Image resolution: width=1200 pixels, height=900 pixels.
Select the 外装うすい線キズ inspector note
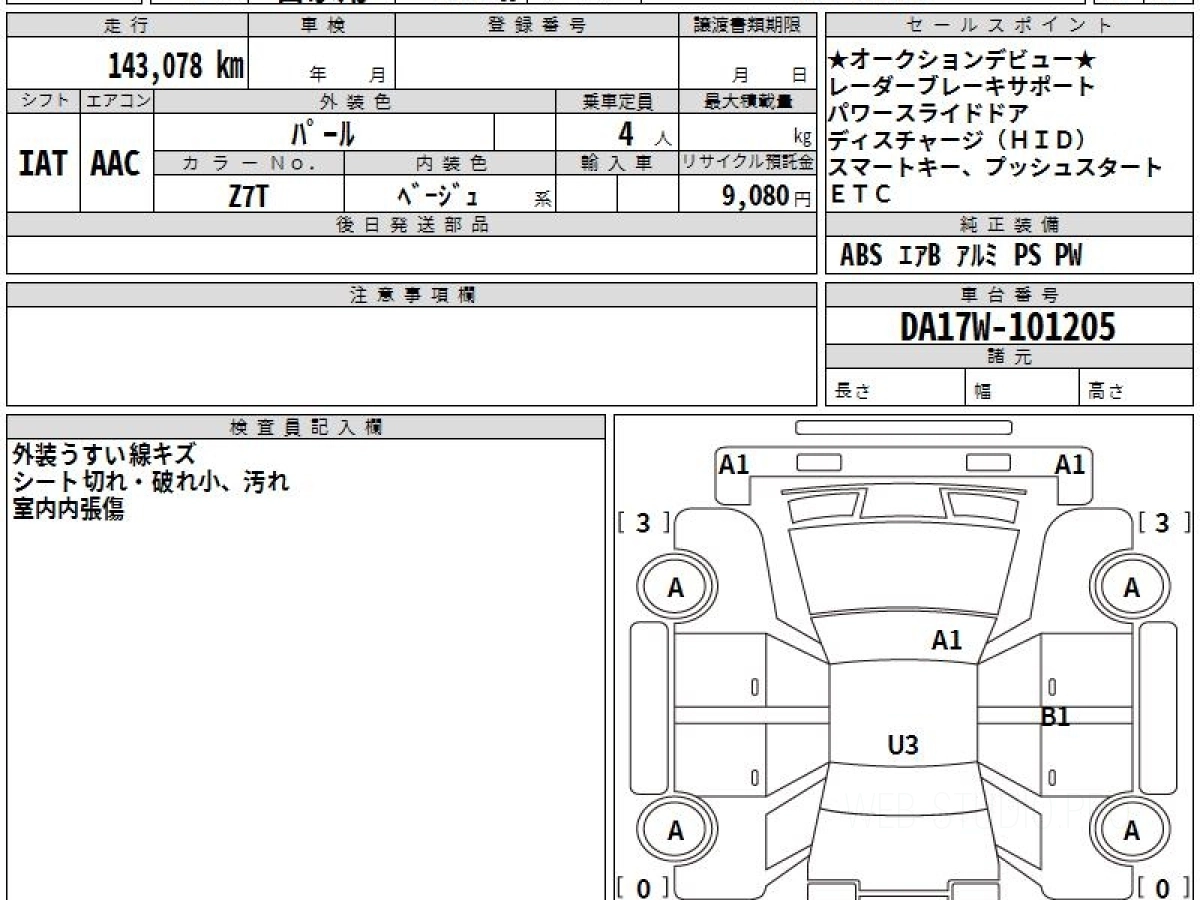104,455
